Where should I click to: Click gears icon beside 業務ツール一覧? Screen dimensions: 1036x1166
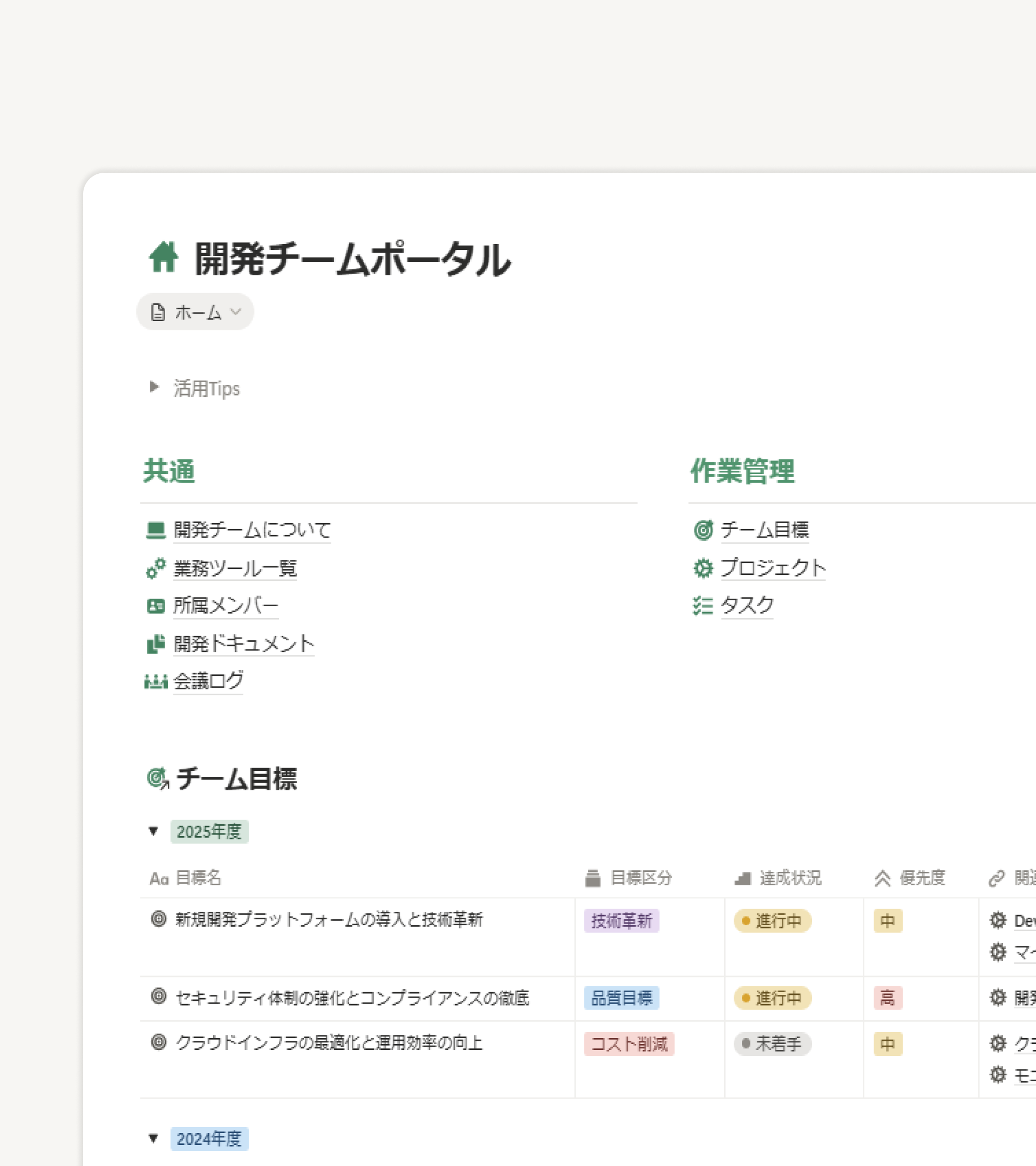coord(155,568)
